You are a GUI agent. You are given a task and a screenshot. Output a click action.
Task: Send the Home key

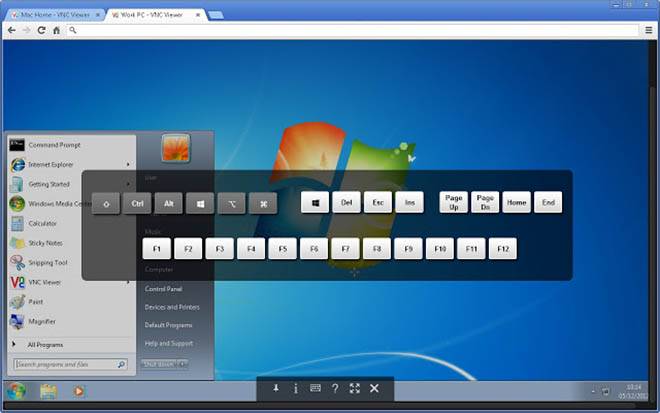[x=516, y=203]
